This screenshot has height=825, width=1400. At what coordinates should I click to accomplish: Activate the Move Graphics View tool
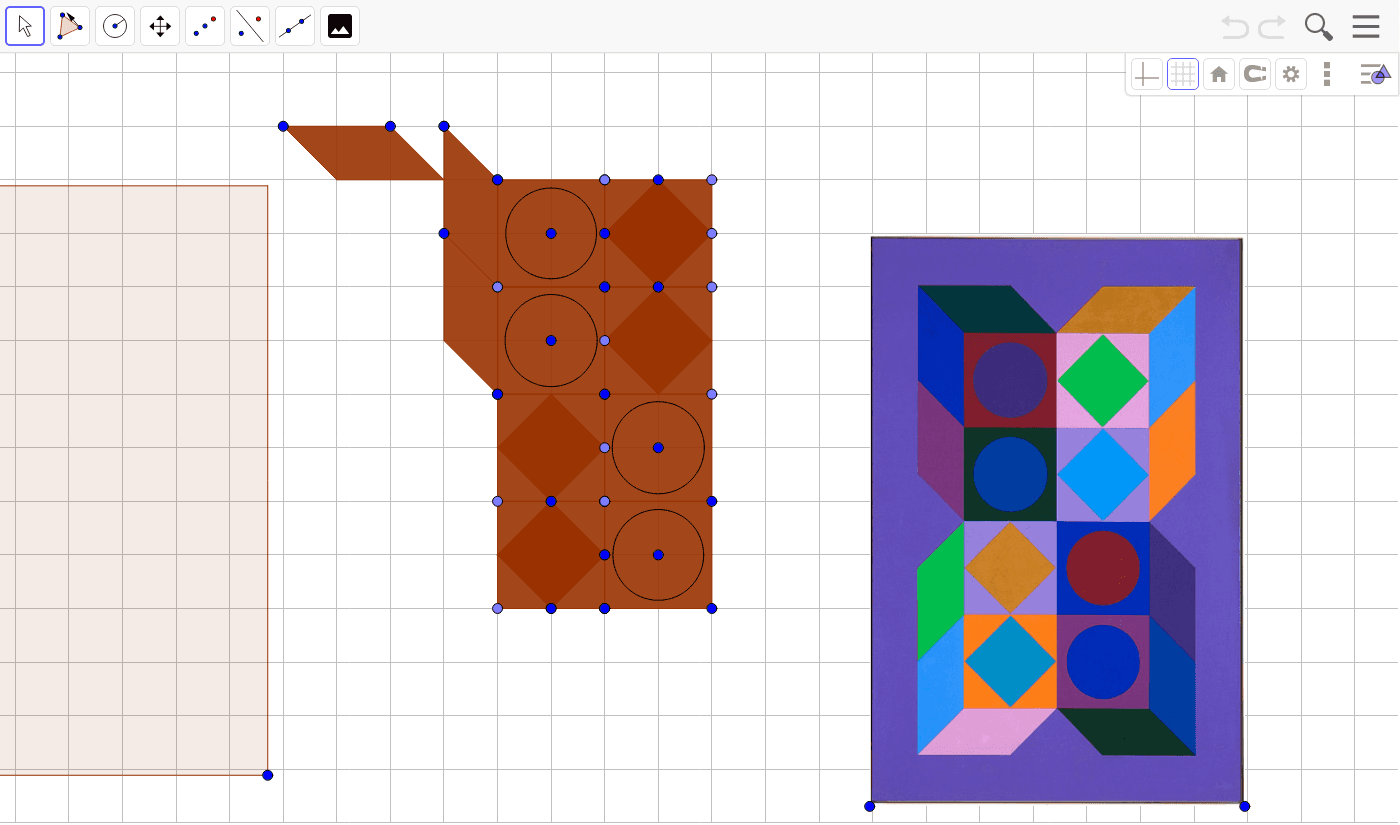tap(160, 26)
